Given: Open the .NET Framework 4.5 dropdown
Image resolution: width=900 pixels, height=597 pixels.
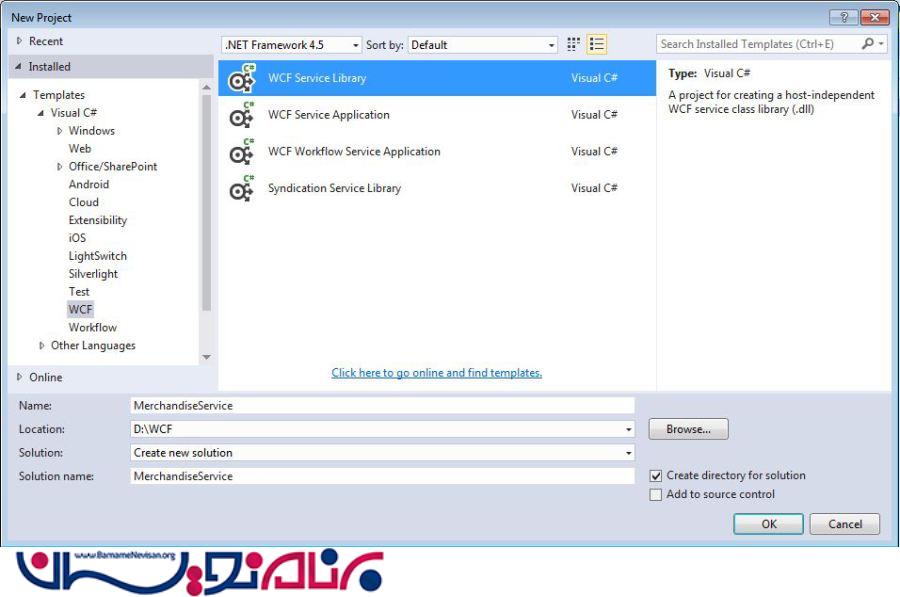Looking at the screenshot, I should click(x=292, y=45).
